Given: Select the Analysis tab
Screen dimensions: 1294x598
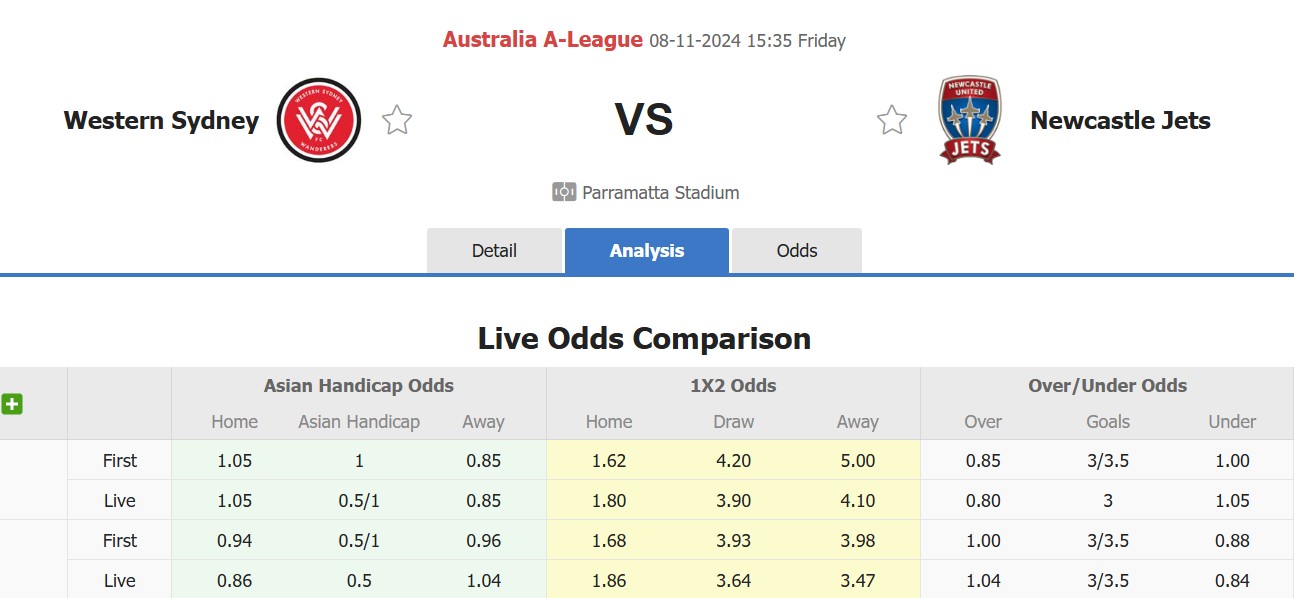Looking at the screenshot, I should [646, 250].
